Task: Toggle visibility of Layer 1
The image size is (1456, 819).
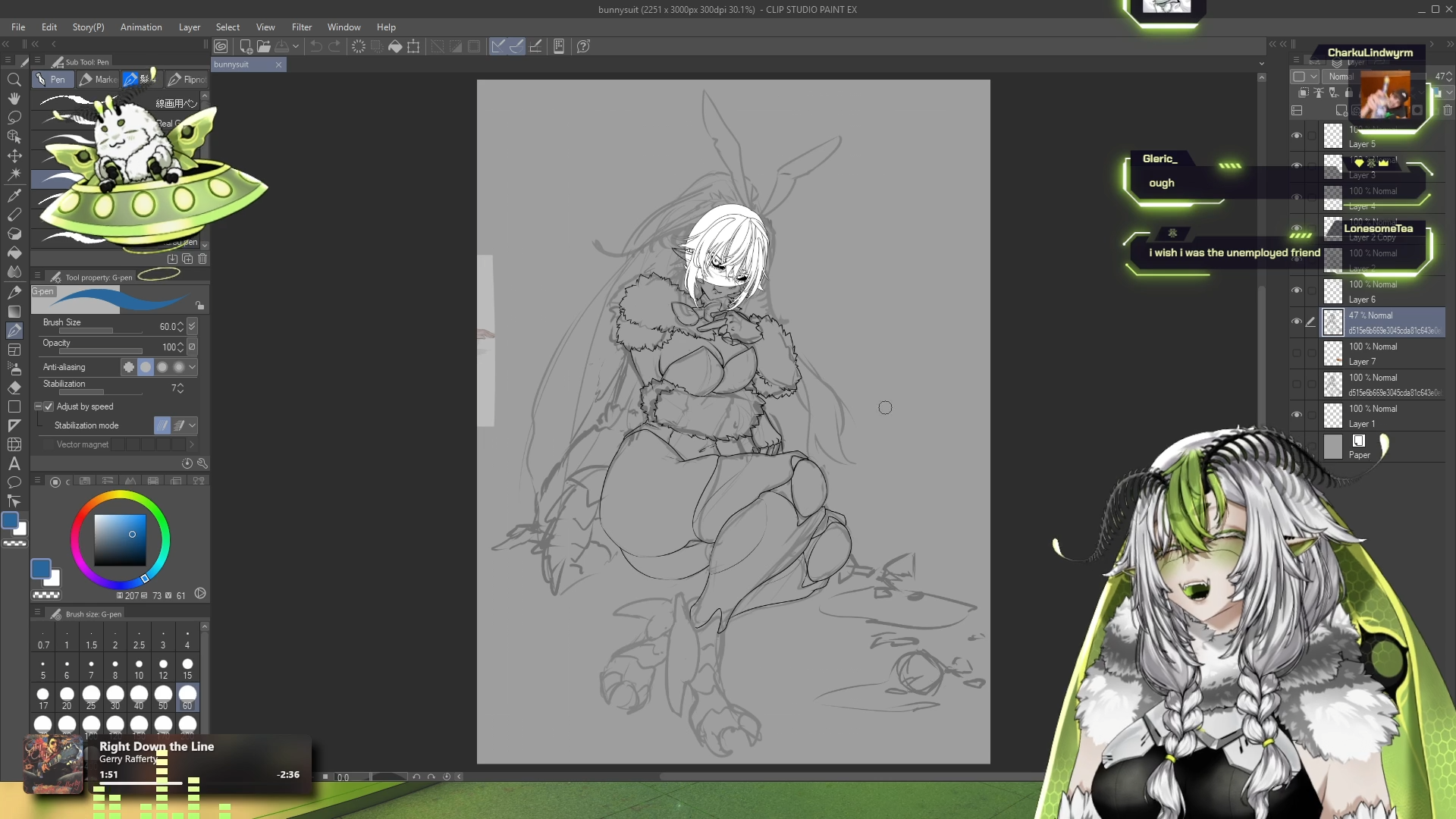Action: (x=1297, y=416)
